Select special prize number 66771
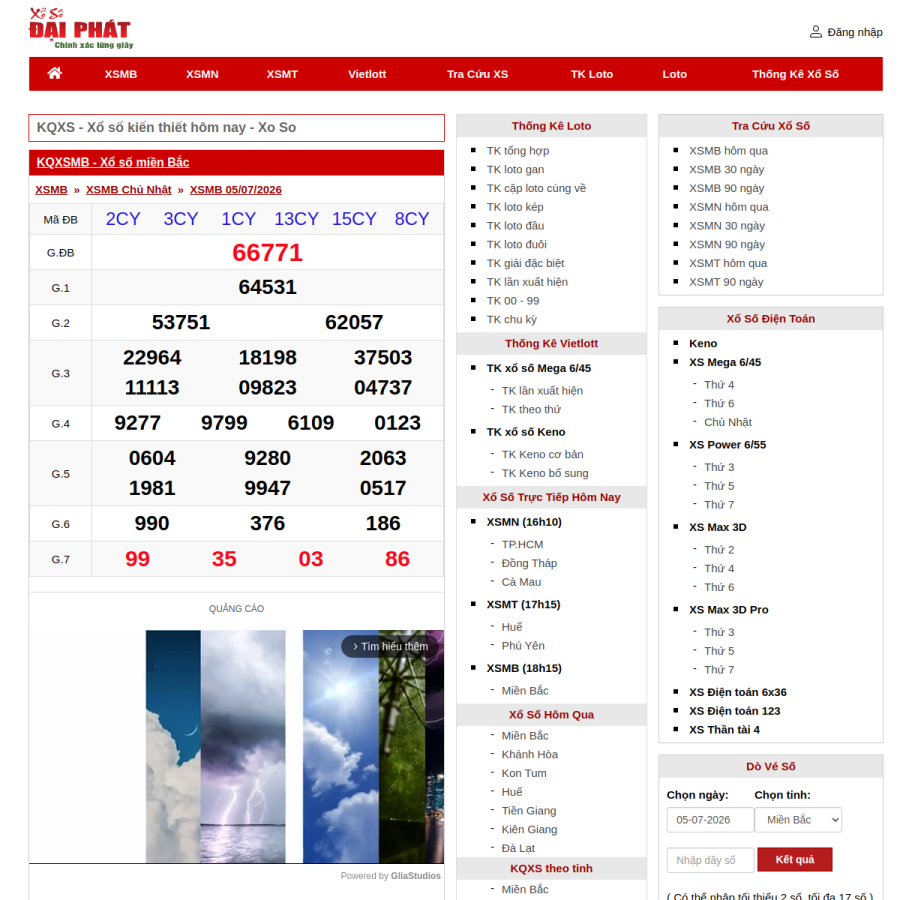 (267, 253)
